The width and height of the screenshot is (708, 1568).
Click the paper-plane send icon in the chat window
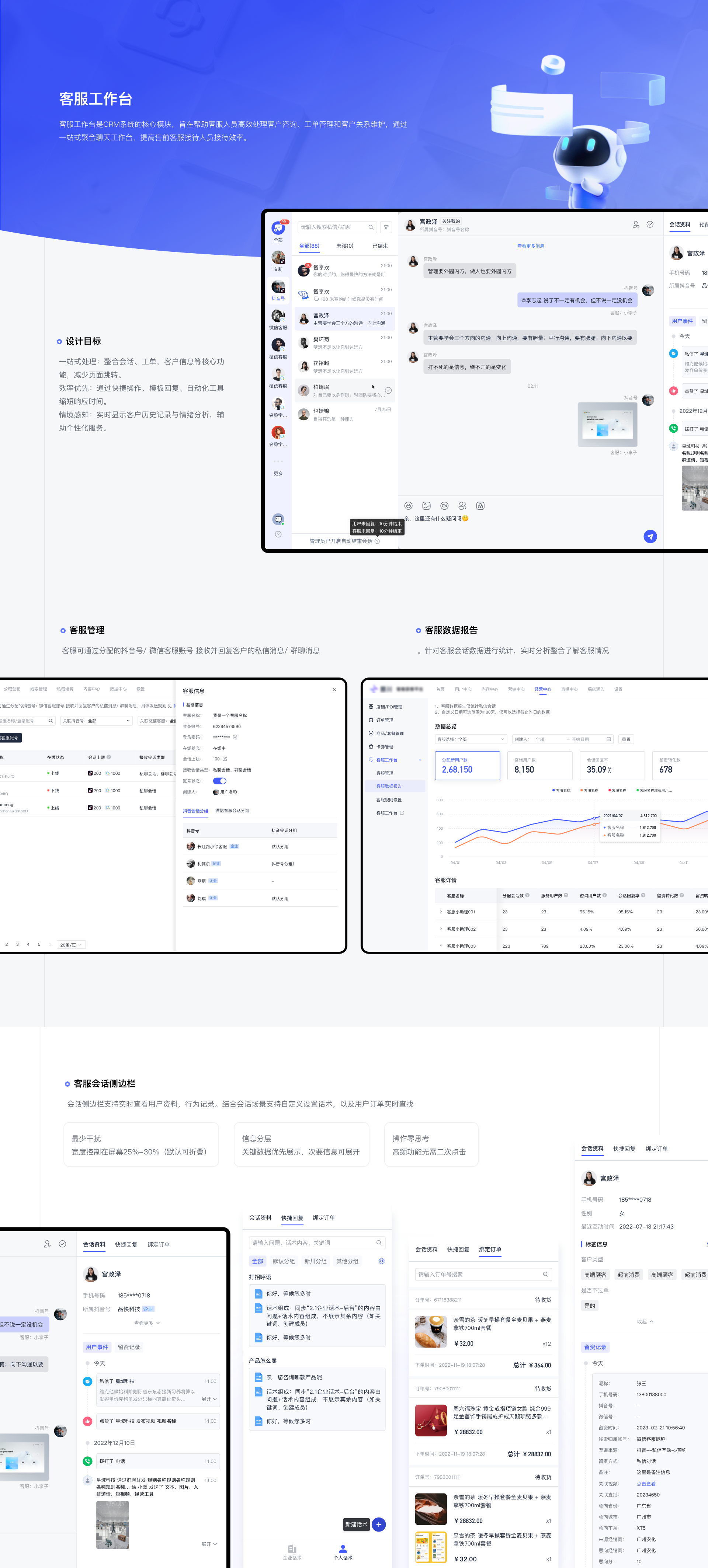[x=650, y=537]
